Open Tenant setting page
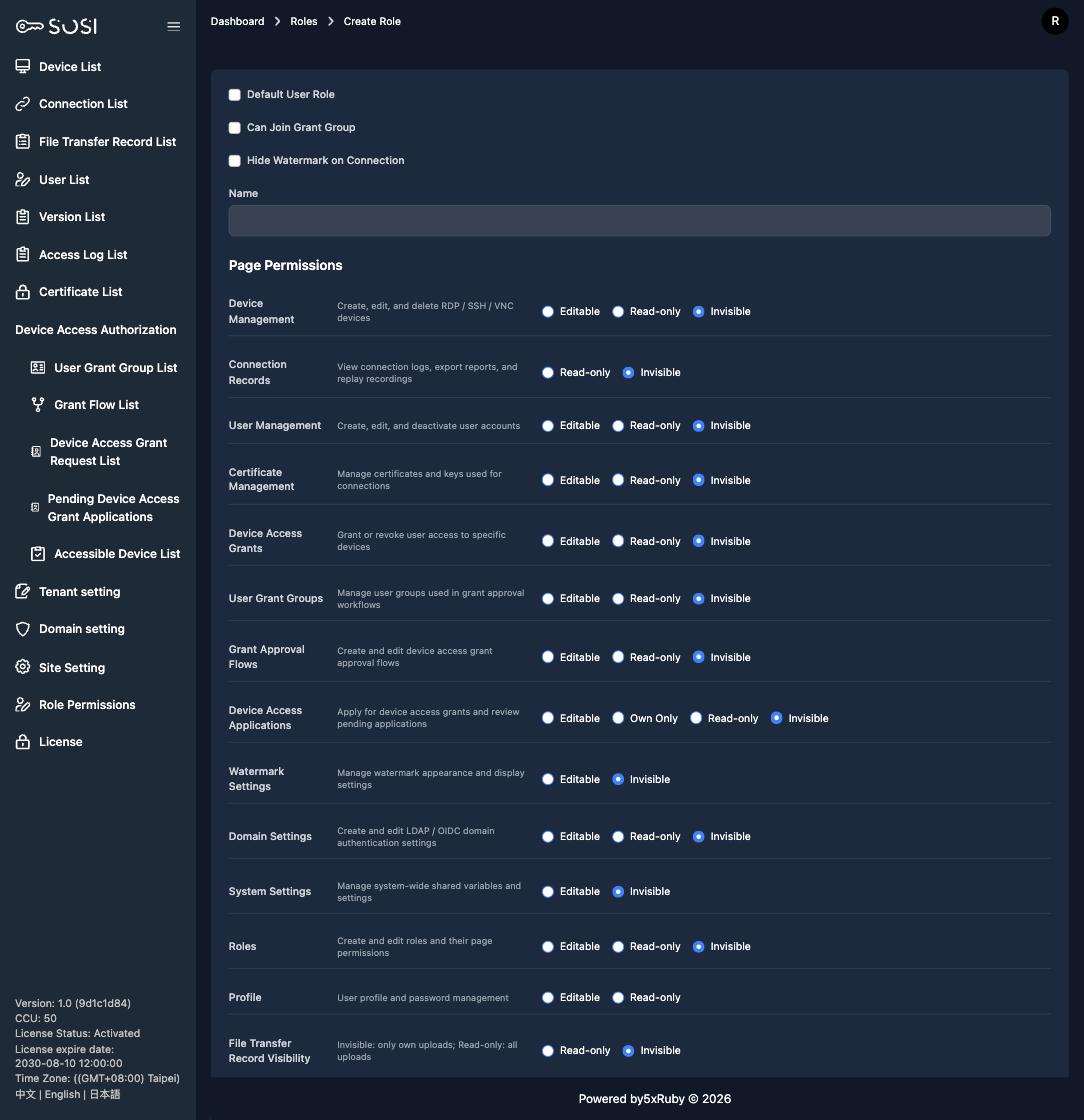Screen dimensions: 1084x1120 (79, 591)
